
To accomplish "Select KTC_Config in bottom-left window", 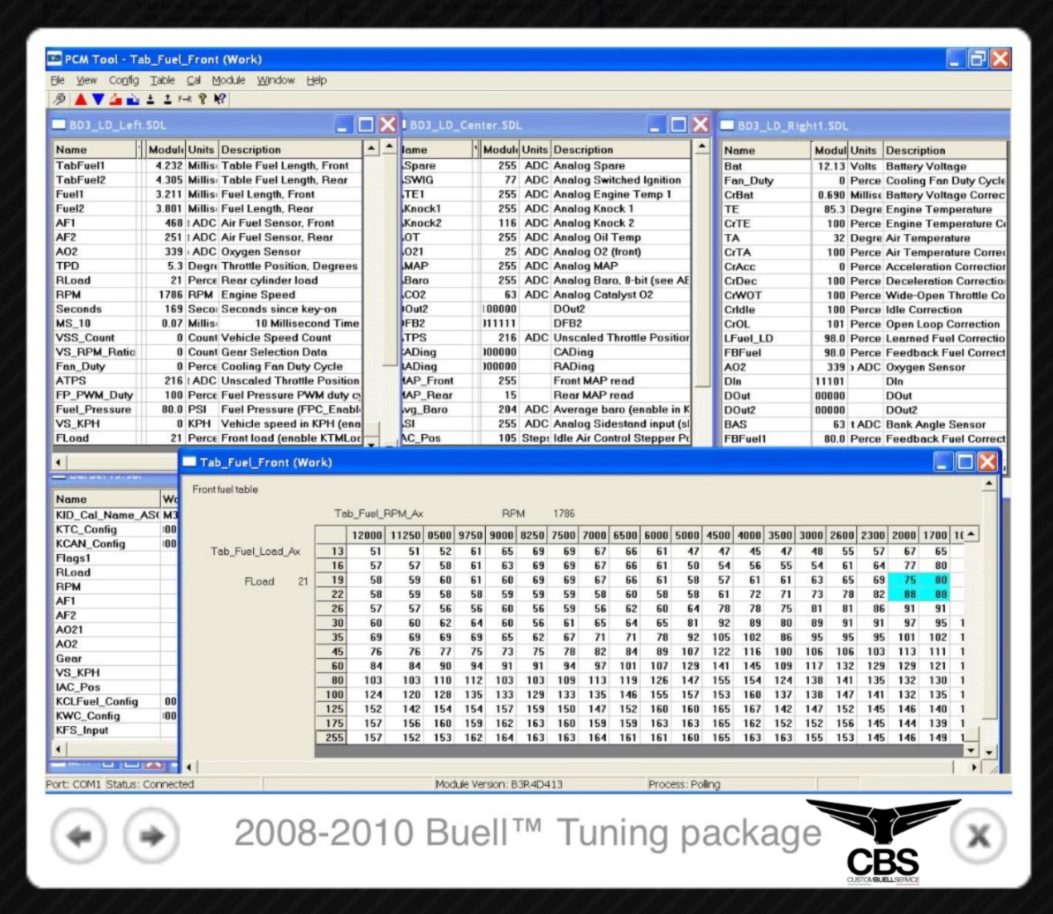I will (115, 529).
